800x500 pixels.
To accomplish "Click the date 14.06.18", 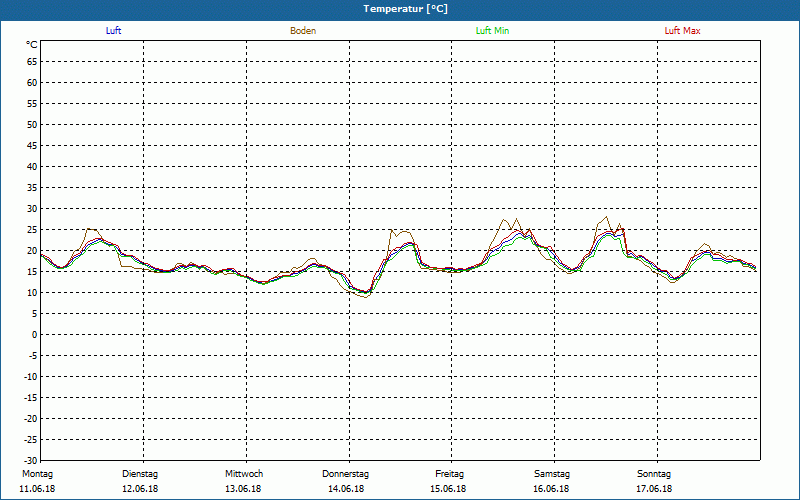I will (x=346, y=489).
